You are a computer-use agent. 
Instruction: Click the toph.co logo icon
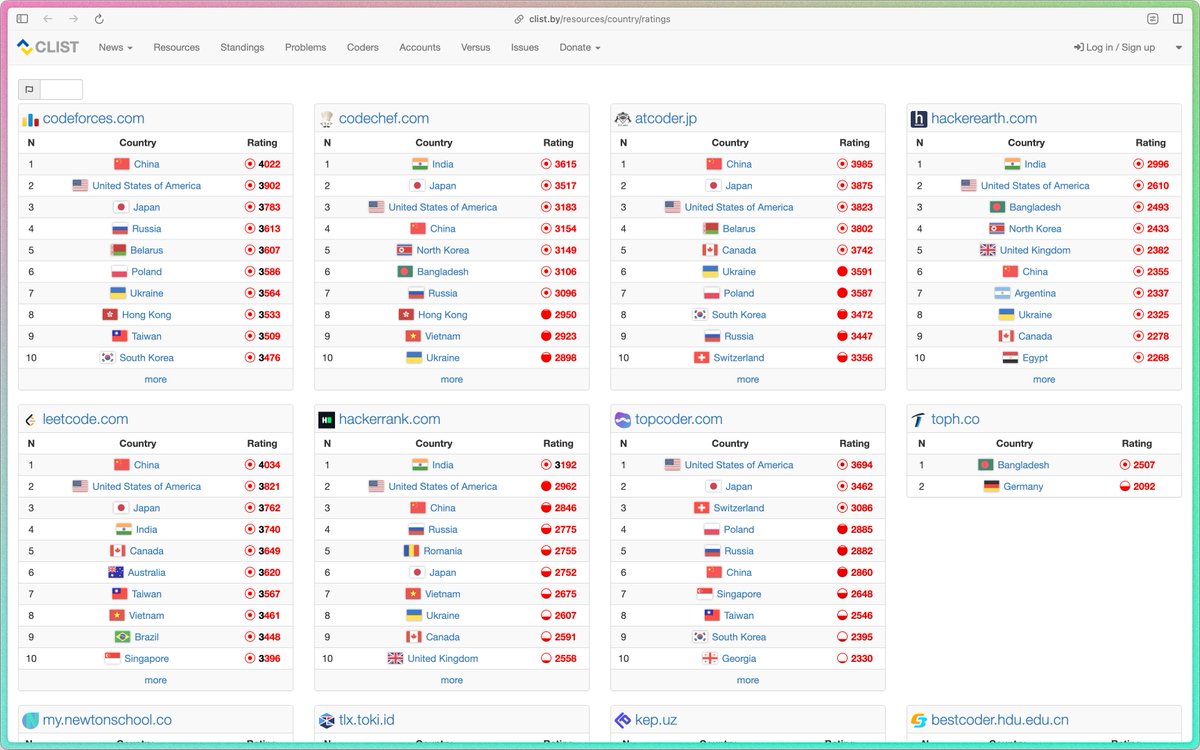(918, 420)
